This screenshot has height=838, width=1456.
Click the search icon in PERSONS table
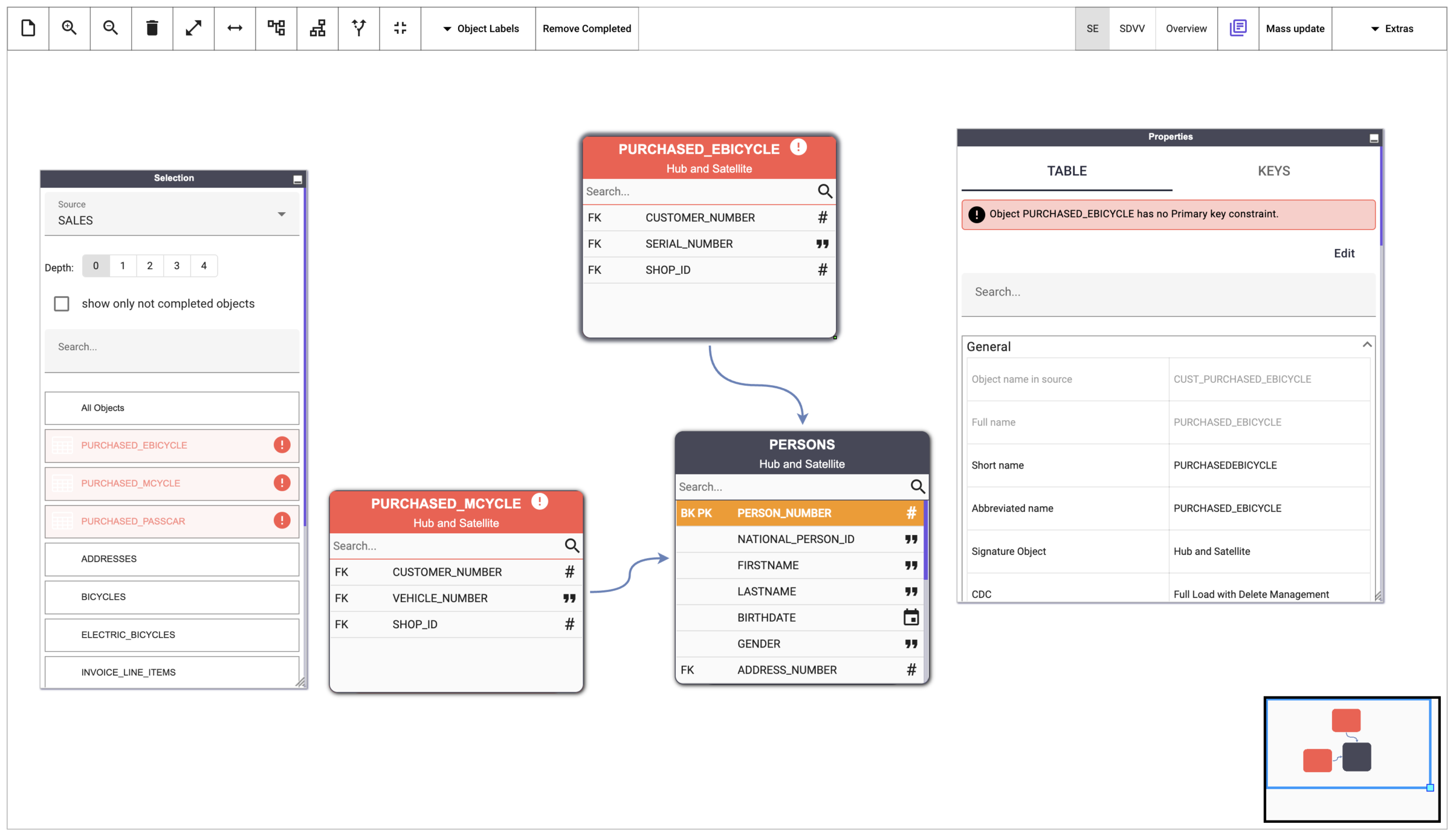coord(918,487)
